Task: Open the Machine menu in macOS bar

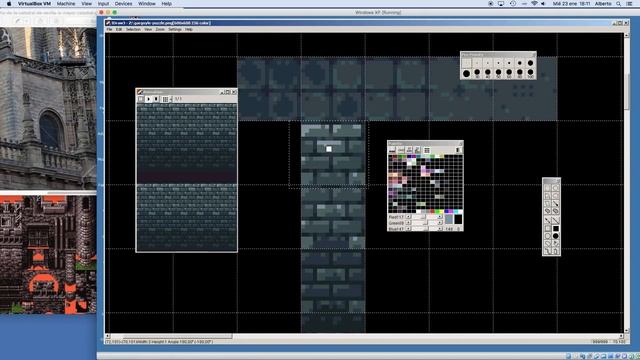Action: pos(66,4)
